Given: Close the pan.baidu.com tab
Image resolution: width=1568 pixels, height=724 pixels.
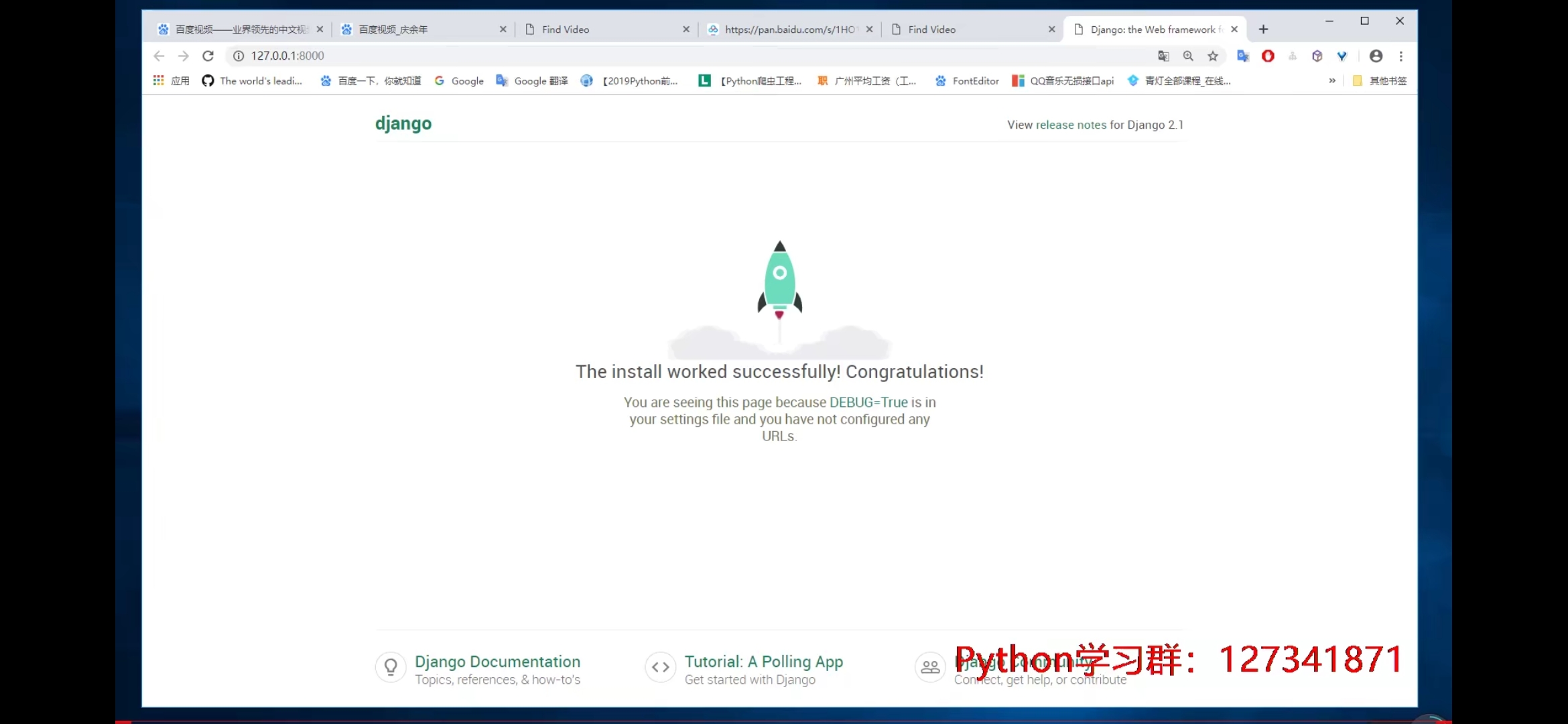Looking at the screenshot, I should click(x=869, y=29).
